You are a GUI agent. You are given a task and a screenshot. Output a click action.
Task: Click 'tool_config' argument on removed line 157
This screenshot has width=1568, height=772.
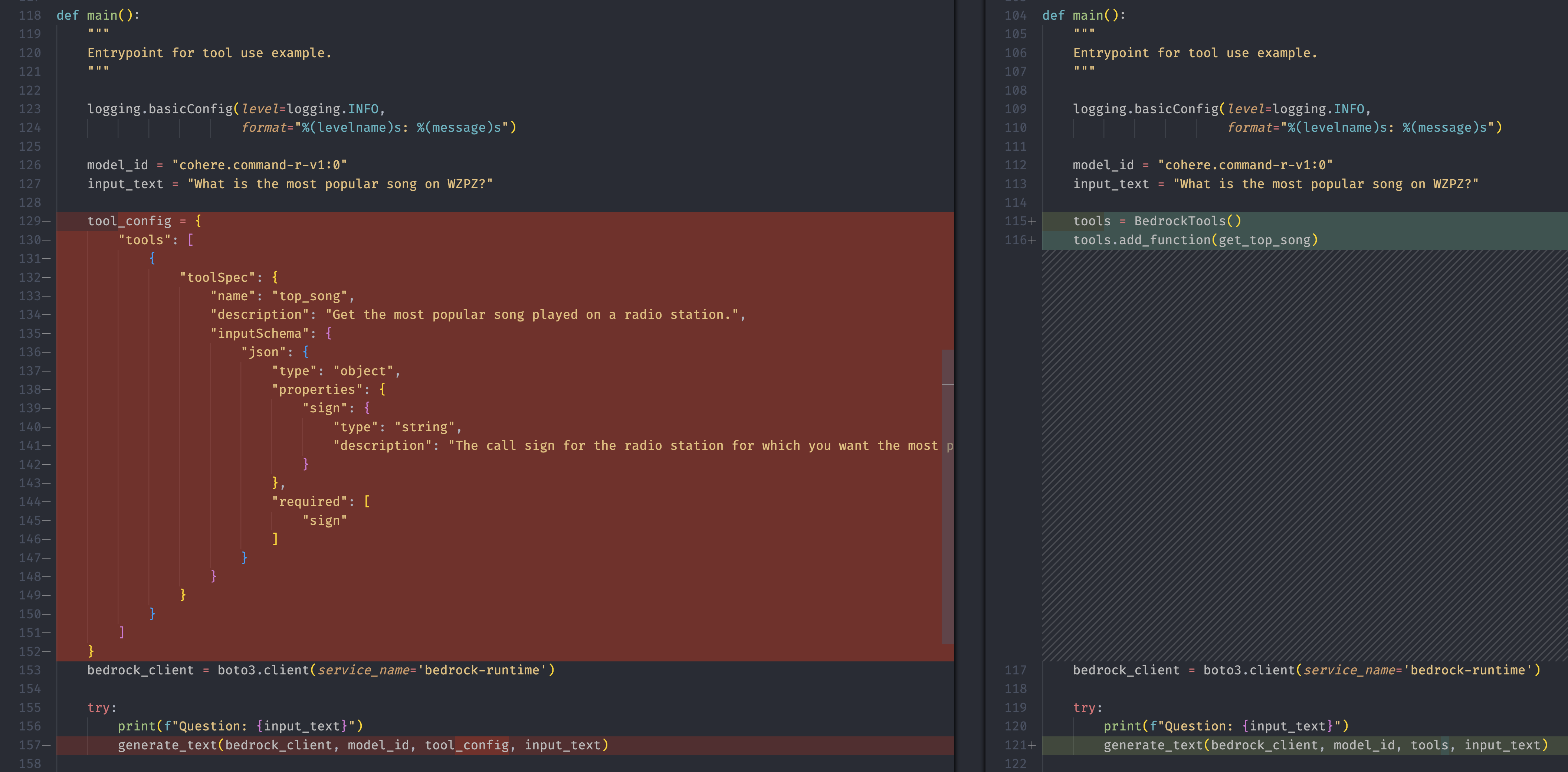click(466, 745)
